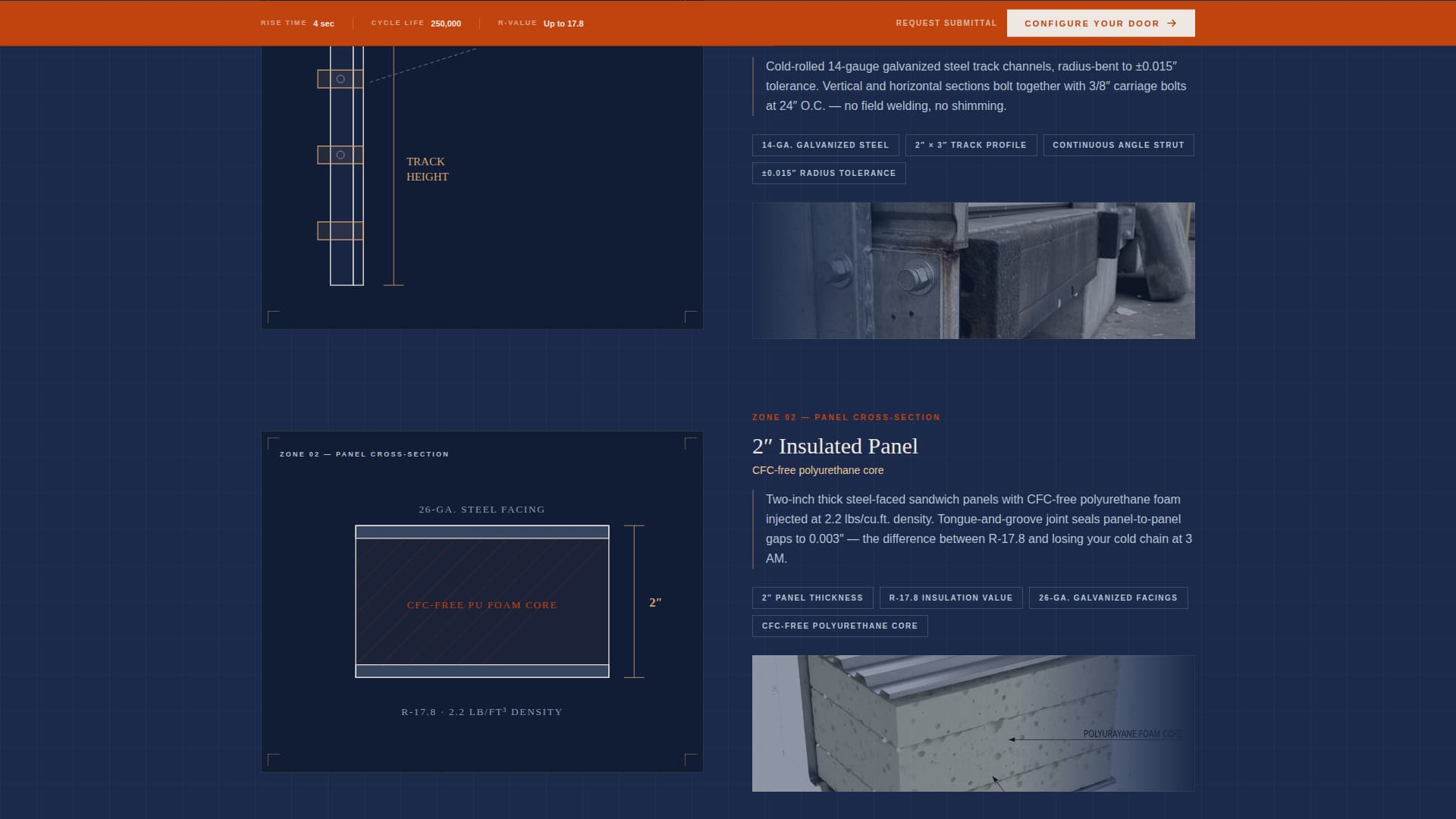1456x819 pixels.
Task: Select the 14-GA. GALVANIZED STEEL spec tag
Action: click(x=826, y=145)
